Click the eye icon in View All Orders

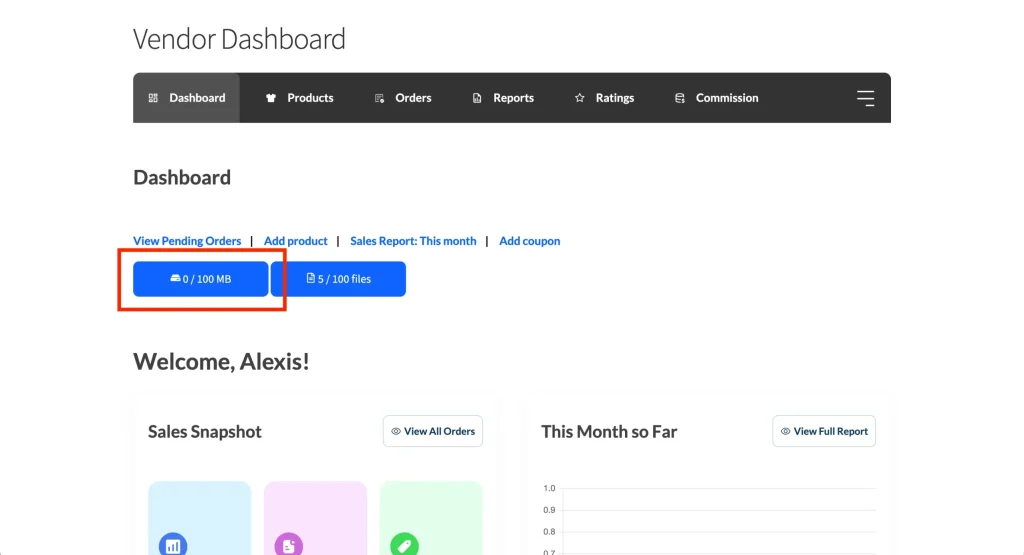click(396, 432)
